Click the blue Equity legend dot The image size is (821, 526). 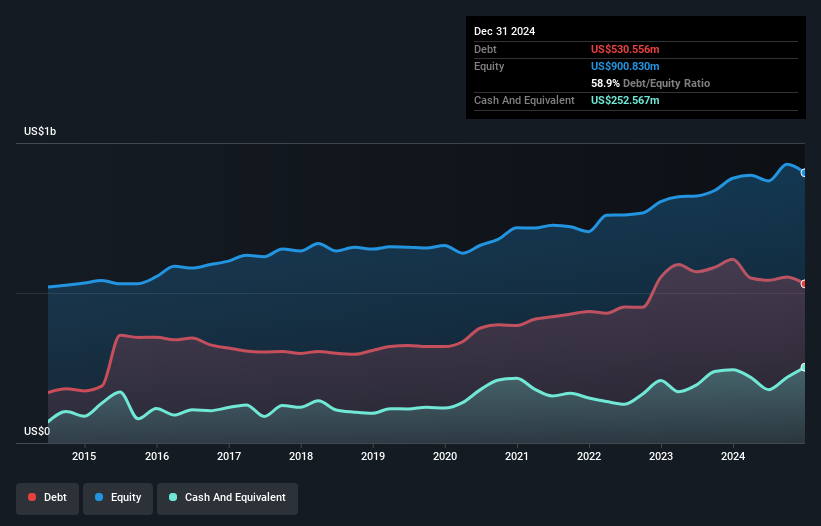(99, 497)
